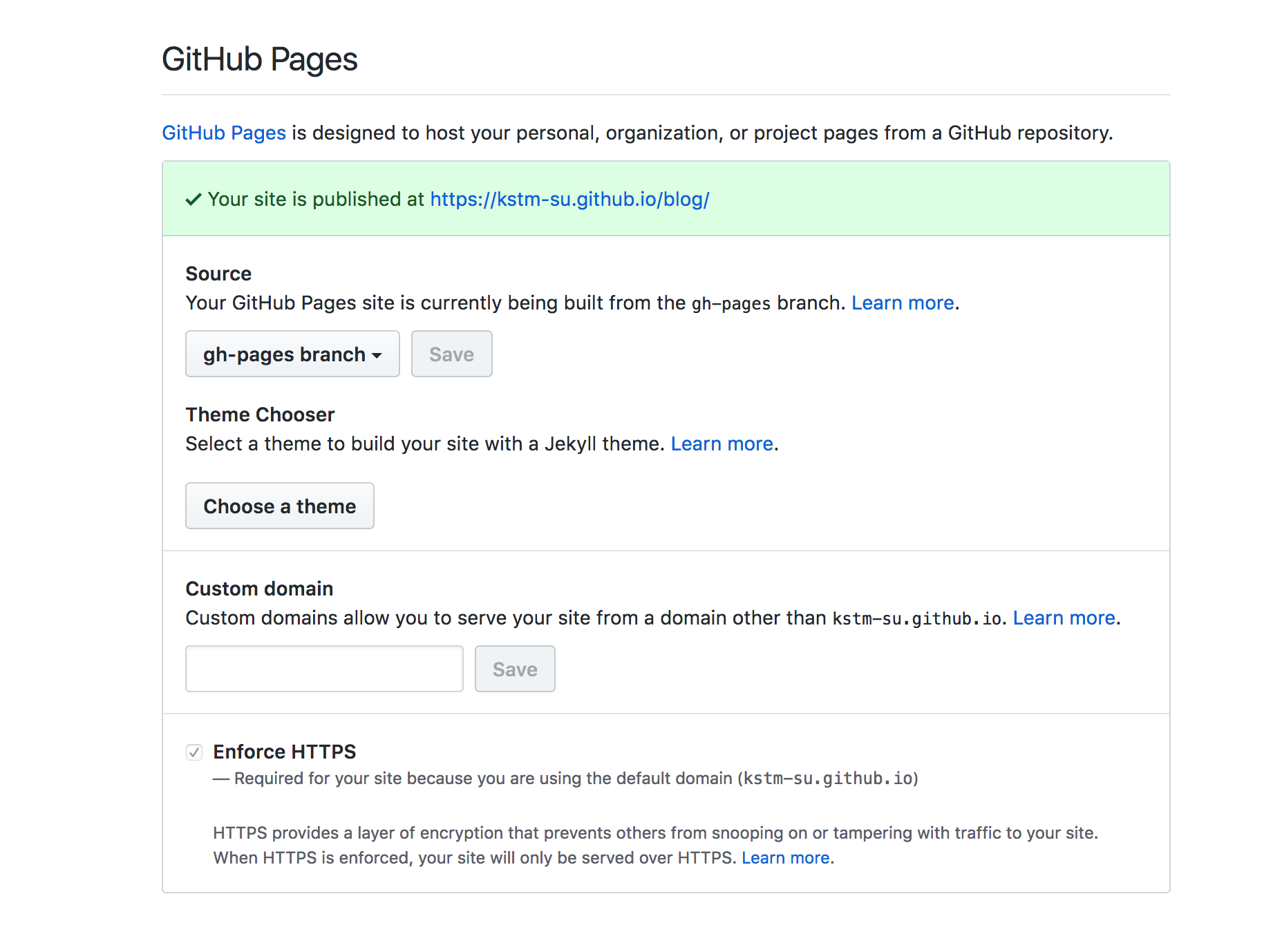
Task: Click 'Required for your site' HTTPS note
Action: coord(565,779)
